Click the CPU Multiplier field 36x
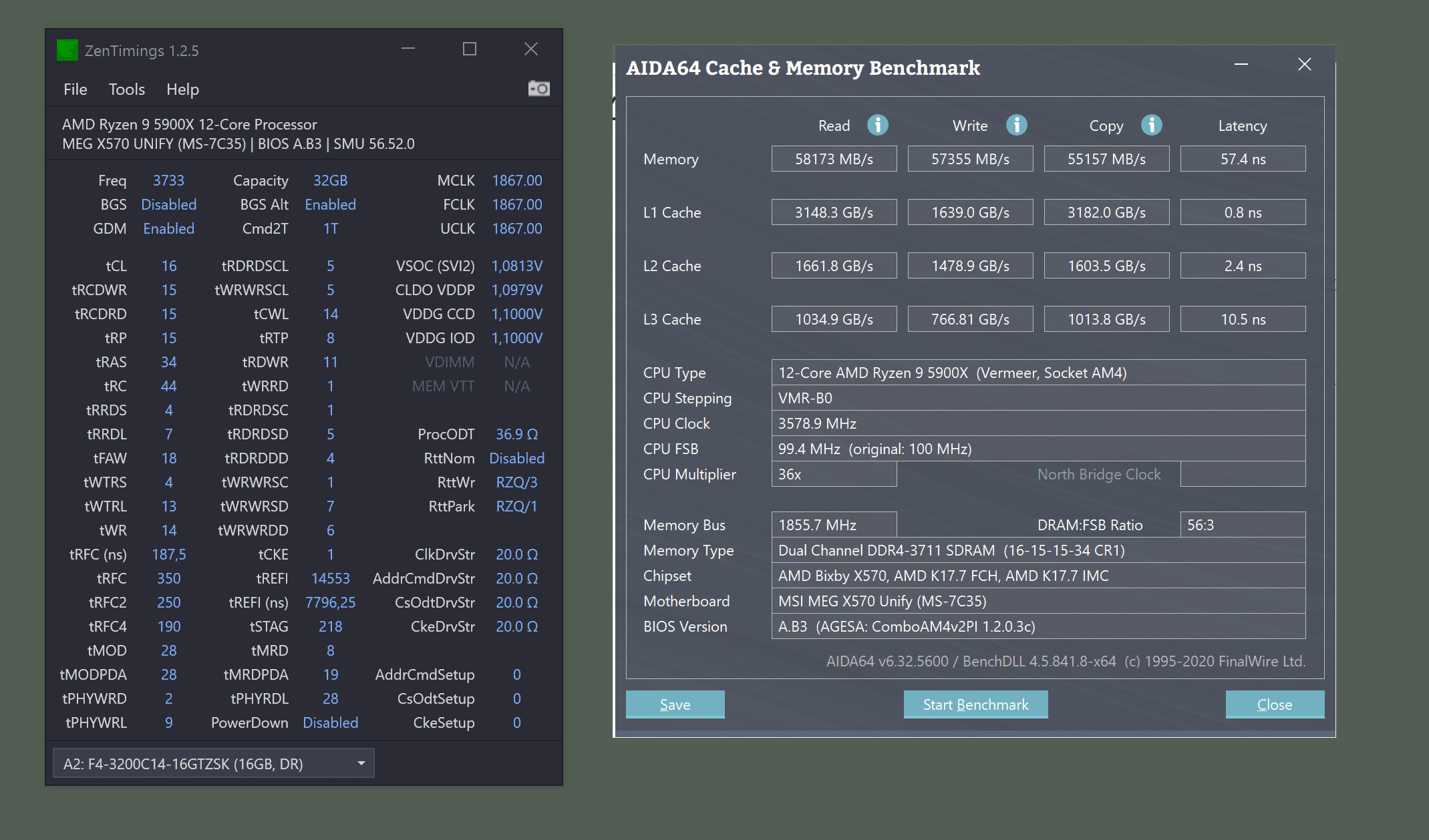The image size is (1429, 840). (834, 474)
